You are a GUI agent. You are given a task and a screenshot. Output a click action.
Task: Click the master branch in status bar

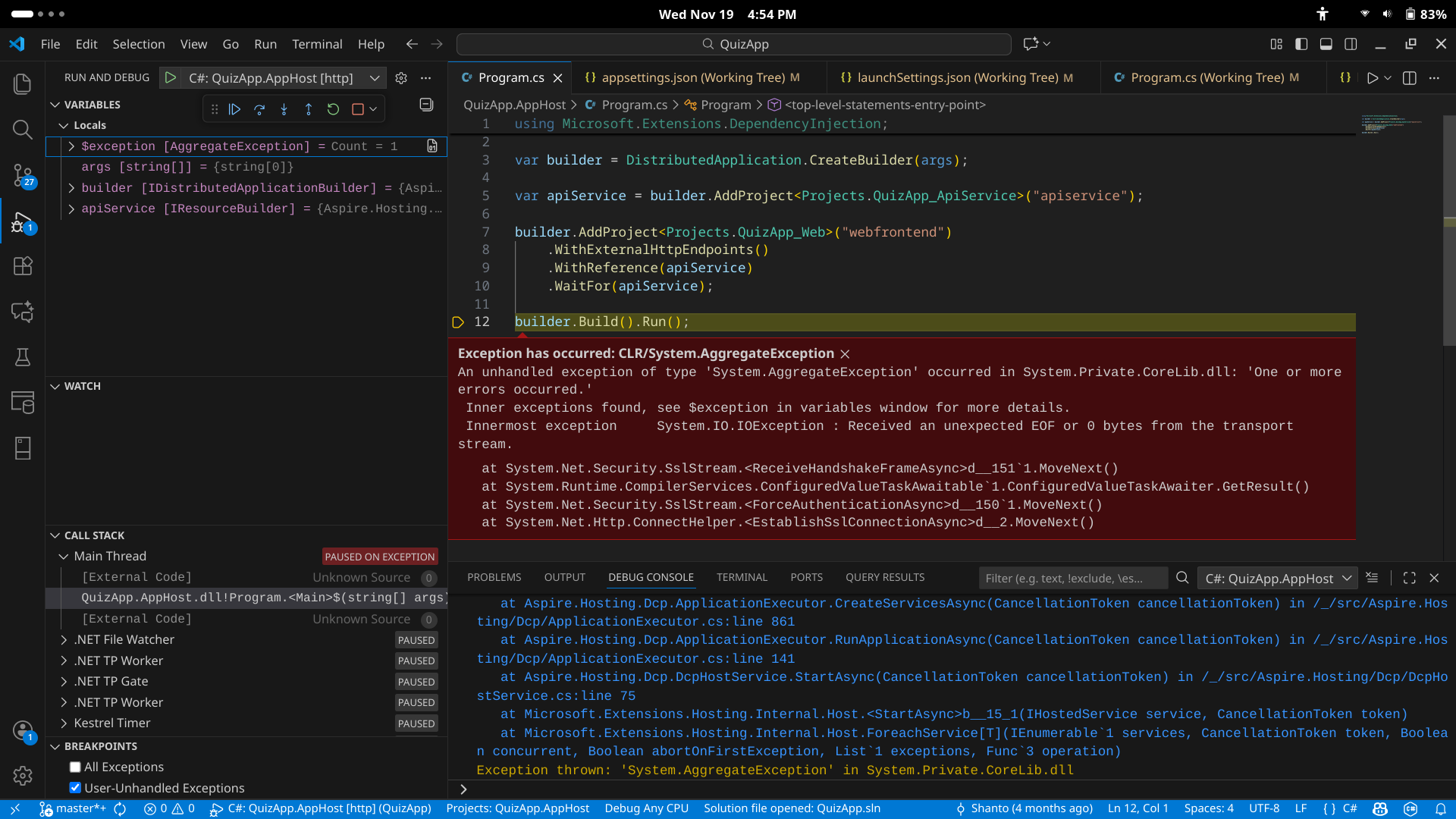(80, 808)
